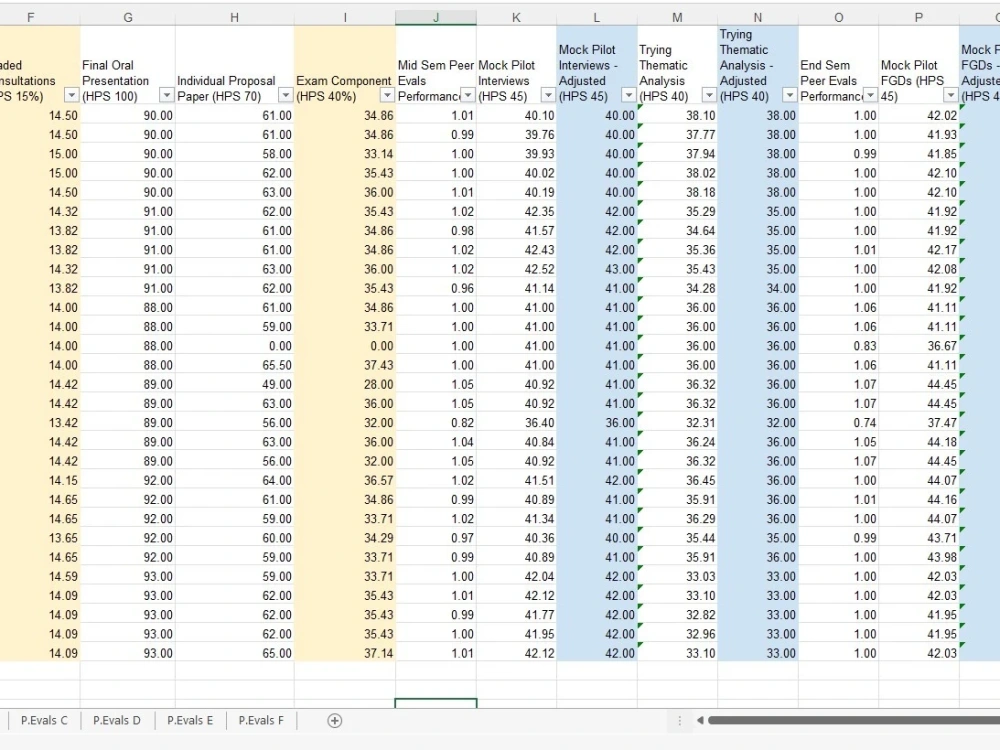Viewport: 1000px width, 750px height.
Task: Open filter dropdown for Final Oral Presentation
Action: coord(166,96)
